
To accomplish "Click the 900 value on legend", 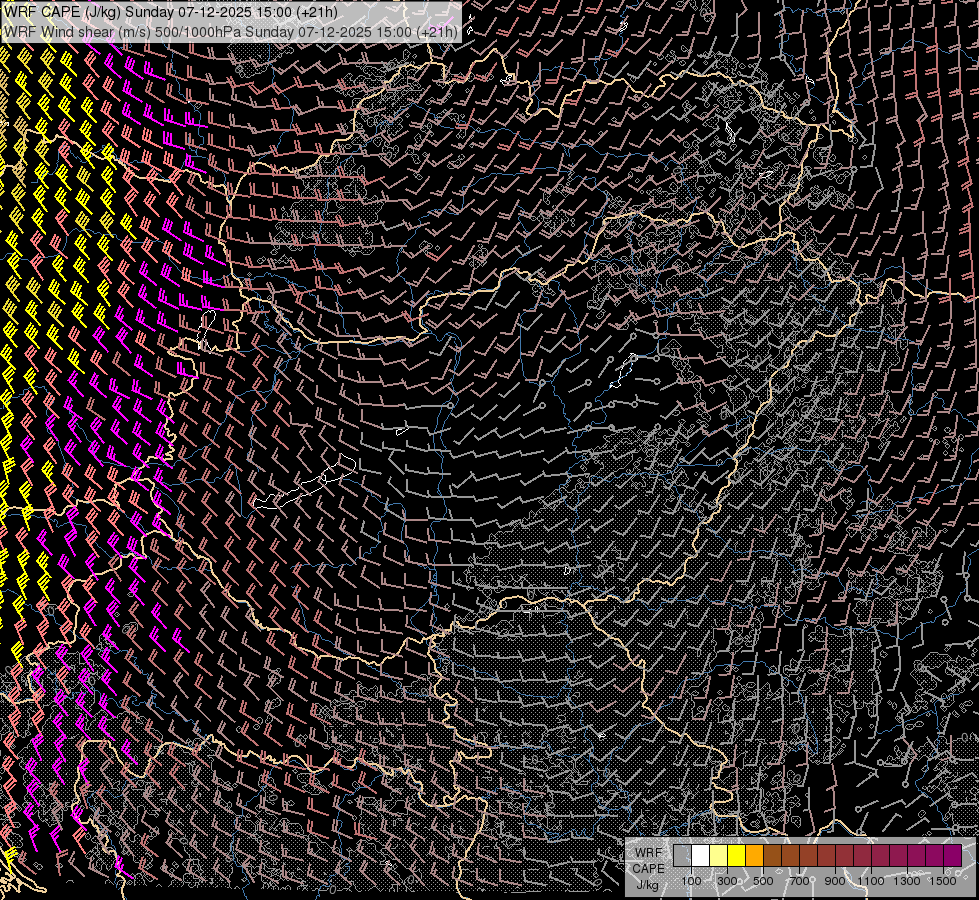I will (835, 881).
